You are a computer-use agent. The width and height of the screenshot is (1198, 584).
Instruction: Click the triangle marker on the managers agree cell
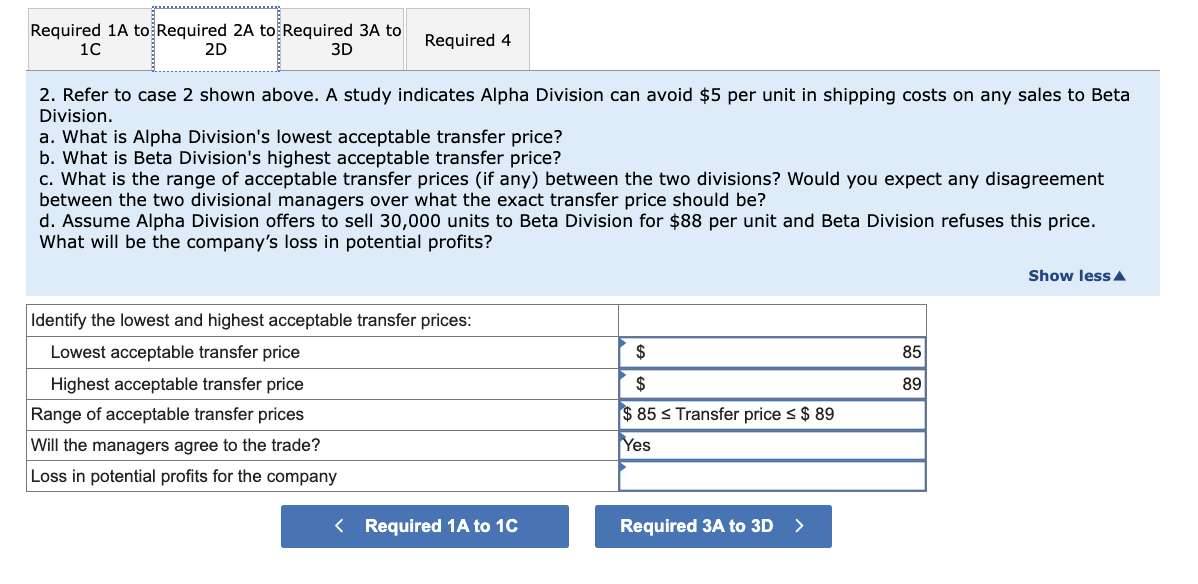click(x=622, y=438)
